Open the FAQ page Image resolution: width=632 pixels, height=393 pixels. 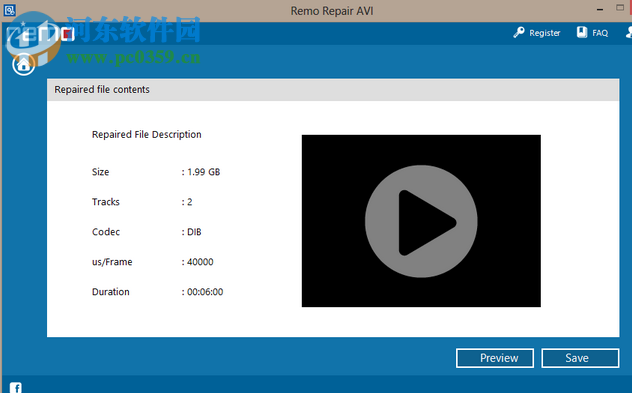pos(592,33)
